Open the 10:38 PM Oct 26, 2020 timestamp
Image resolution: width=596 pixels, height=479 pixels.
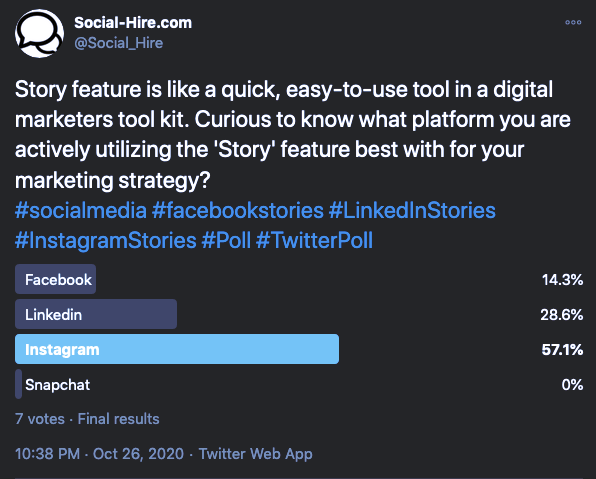[x=99, y=454]
